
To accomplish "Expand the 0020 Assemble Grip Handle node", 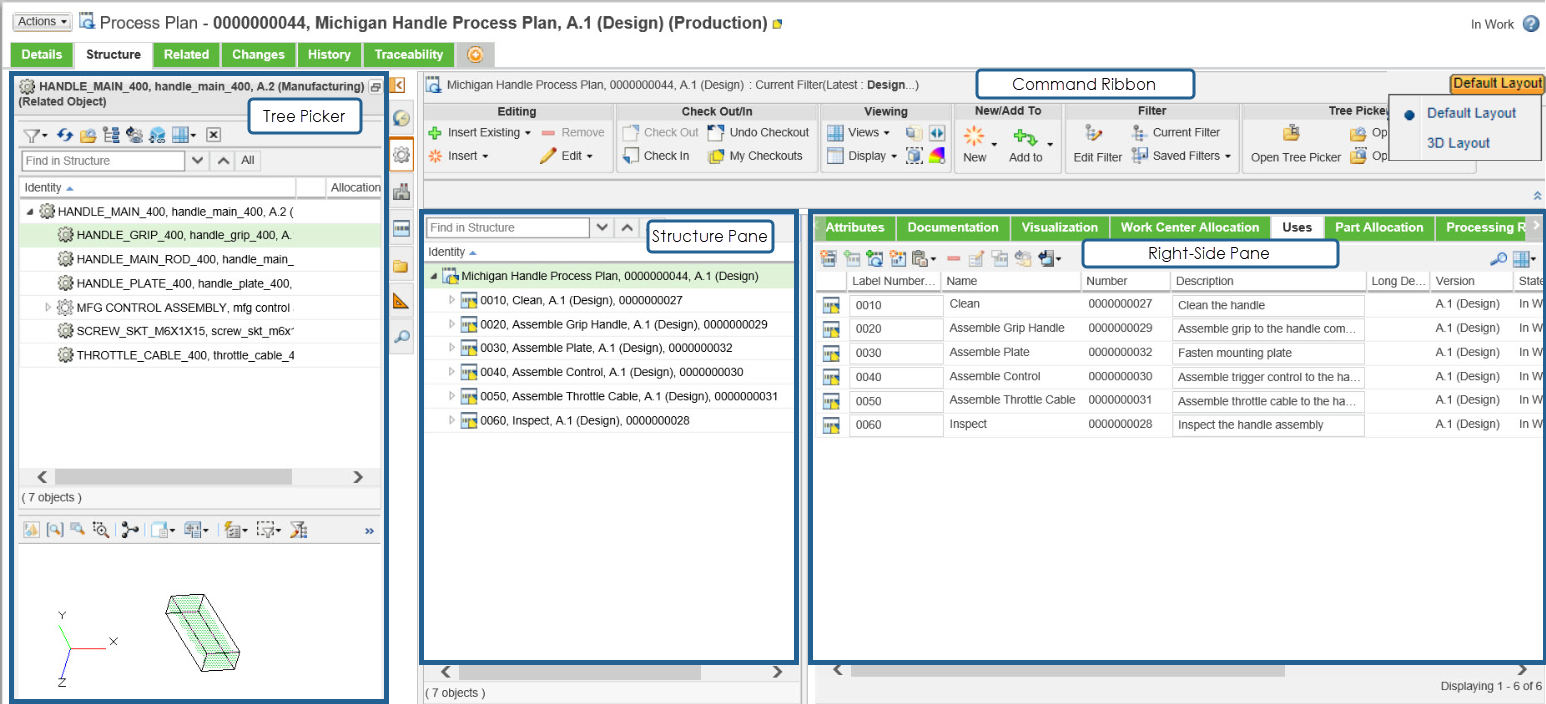I will 451,324.
